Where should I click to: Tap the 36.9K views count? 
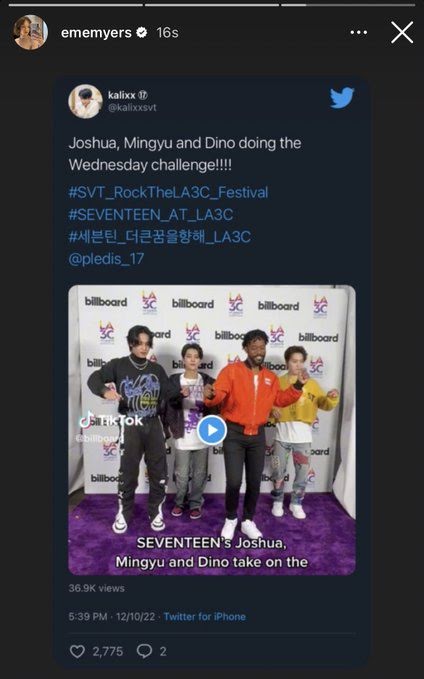click(97, 588)
